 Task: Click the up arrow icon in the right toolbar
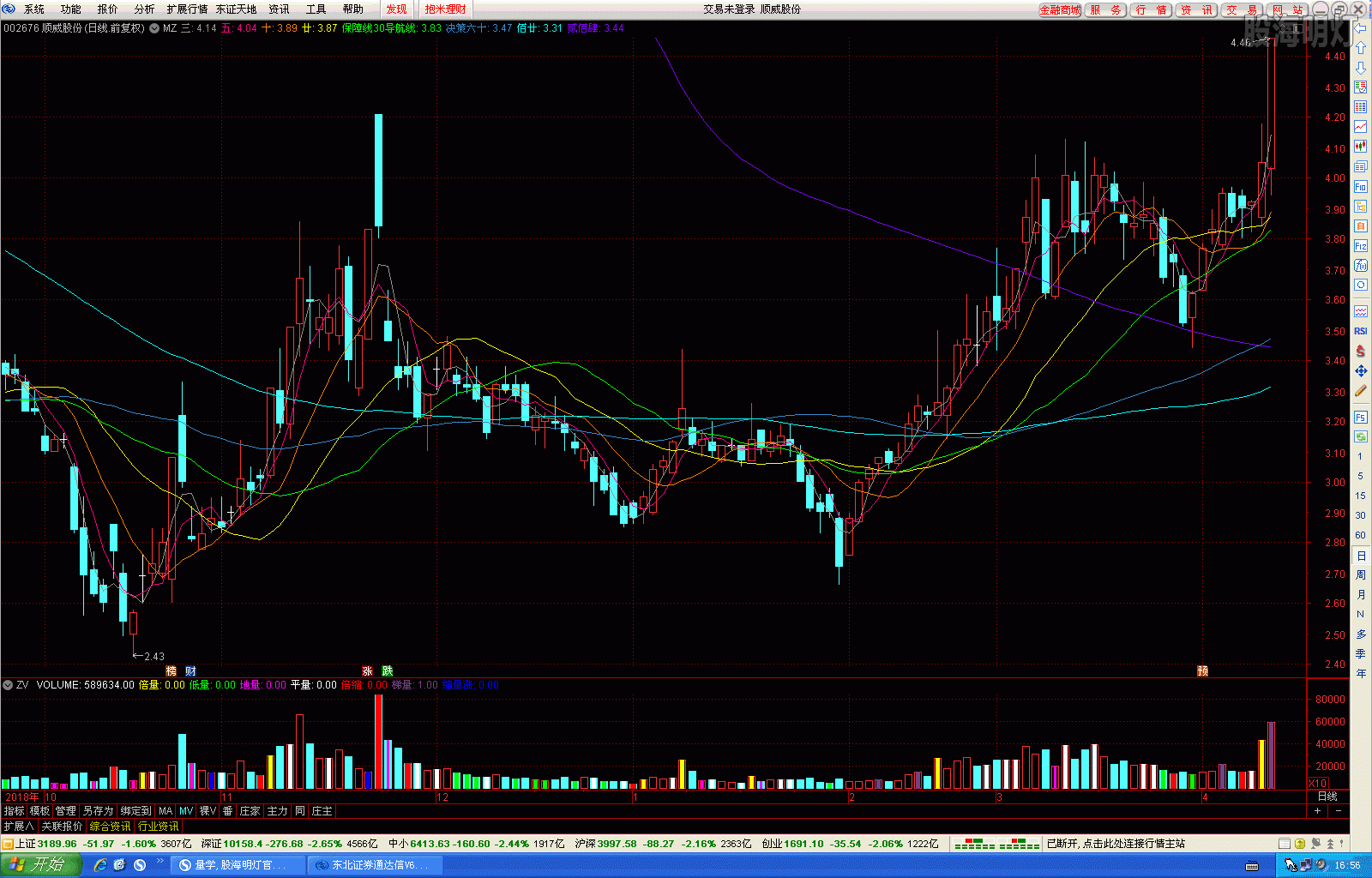click(x=1361, y=47)
